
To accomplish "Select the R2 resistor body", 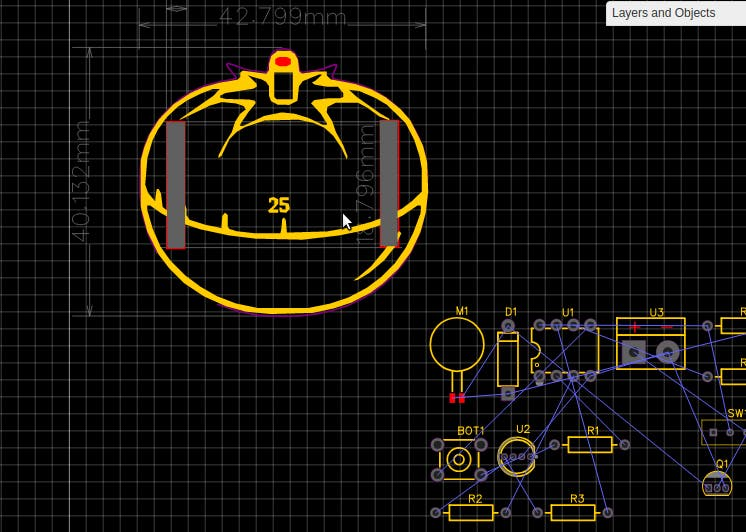I will tap(471, 512).
